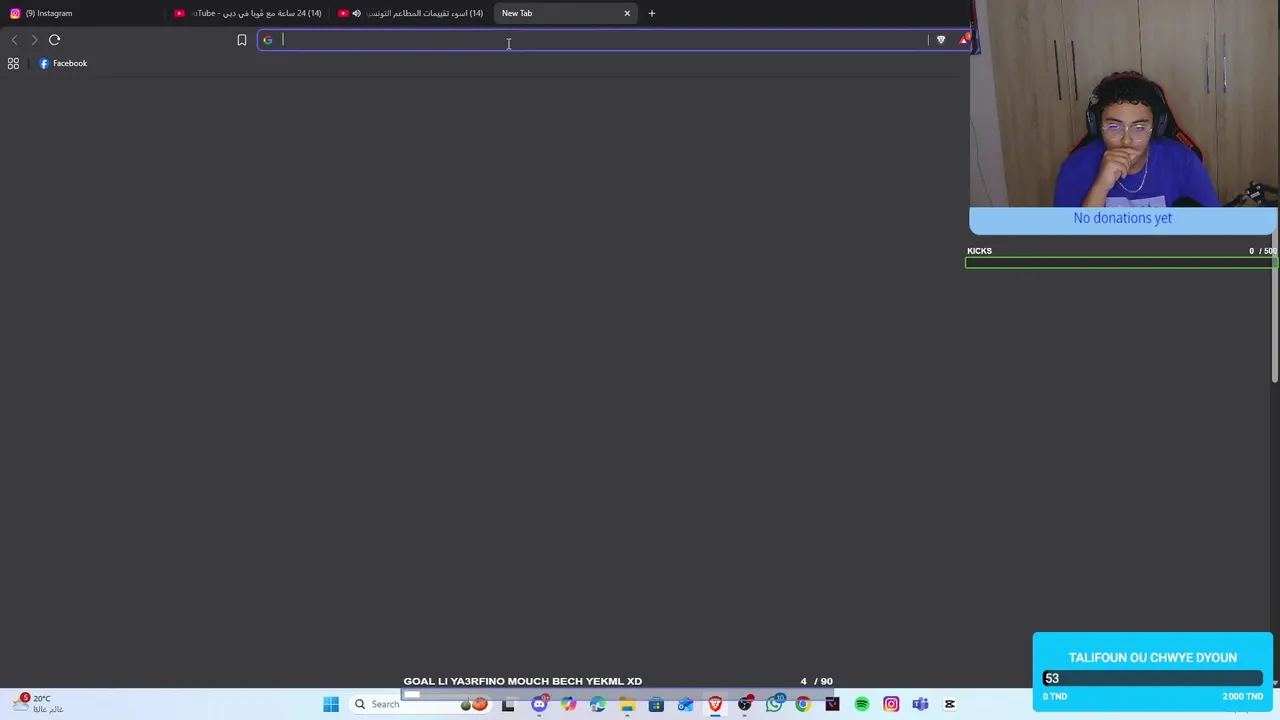Open the dark circular taskbar app with red badge
This screenshot has width=1280, height=720.
click(x=745, y=704)
